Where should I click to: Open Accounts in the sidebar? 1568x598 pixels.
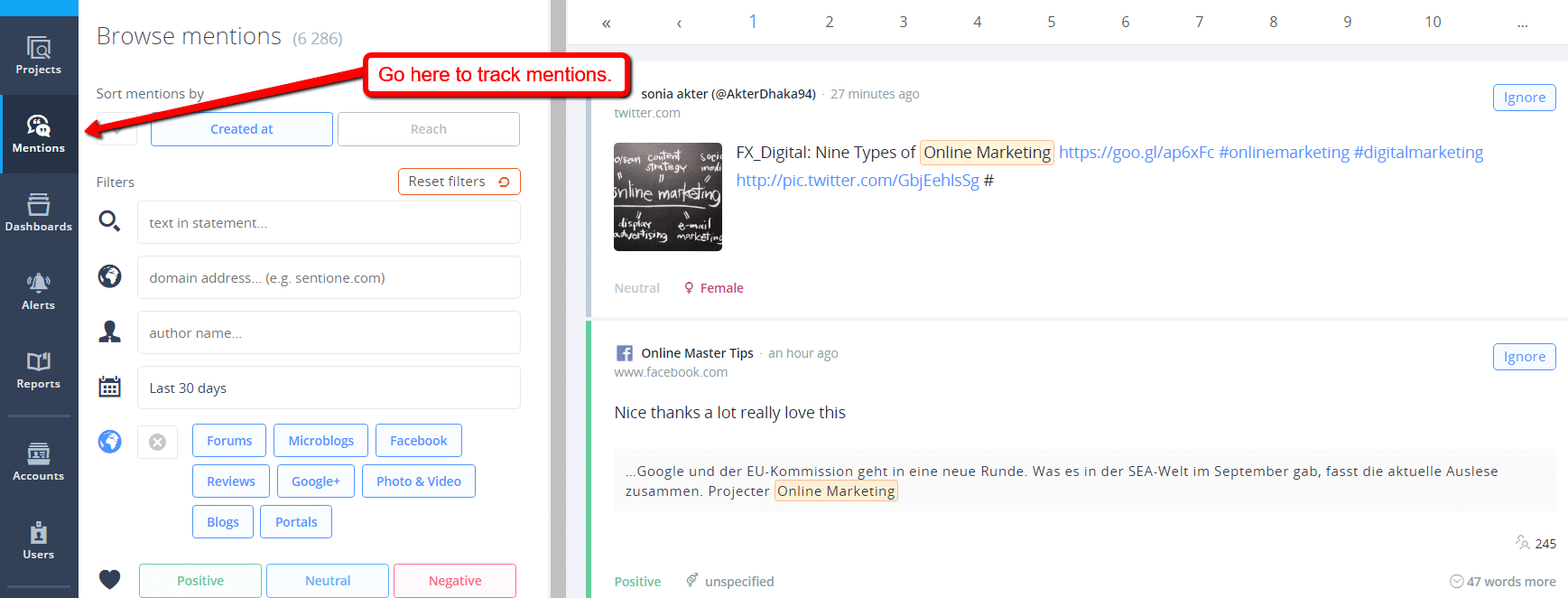click(38, 462)
